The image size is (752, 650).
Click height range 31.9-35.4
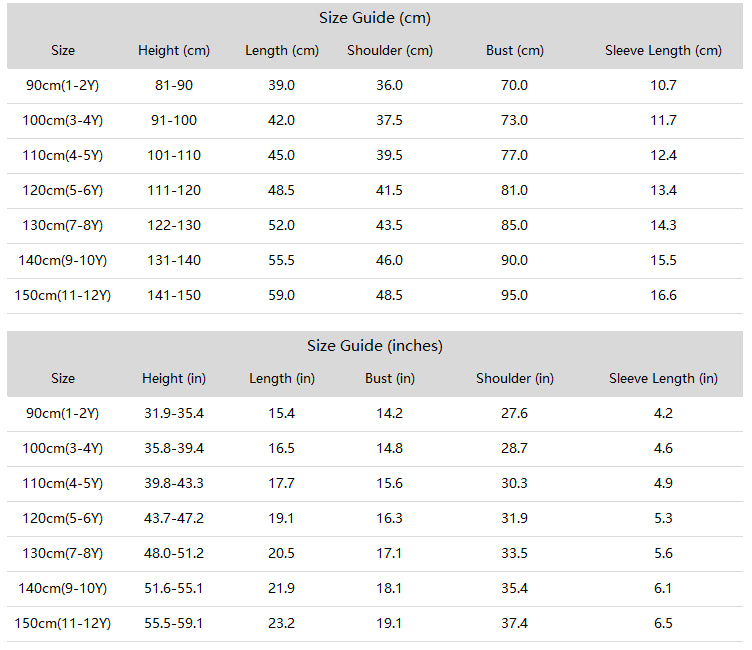[174, 413]
